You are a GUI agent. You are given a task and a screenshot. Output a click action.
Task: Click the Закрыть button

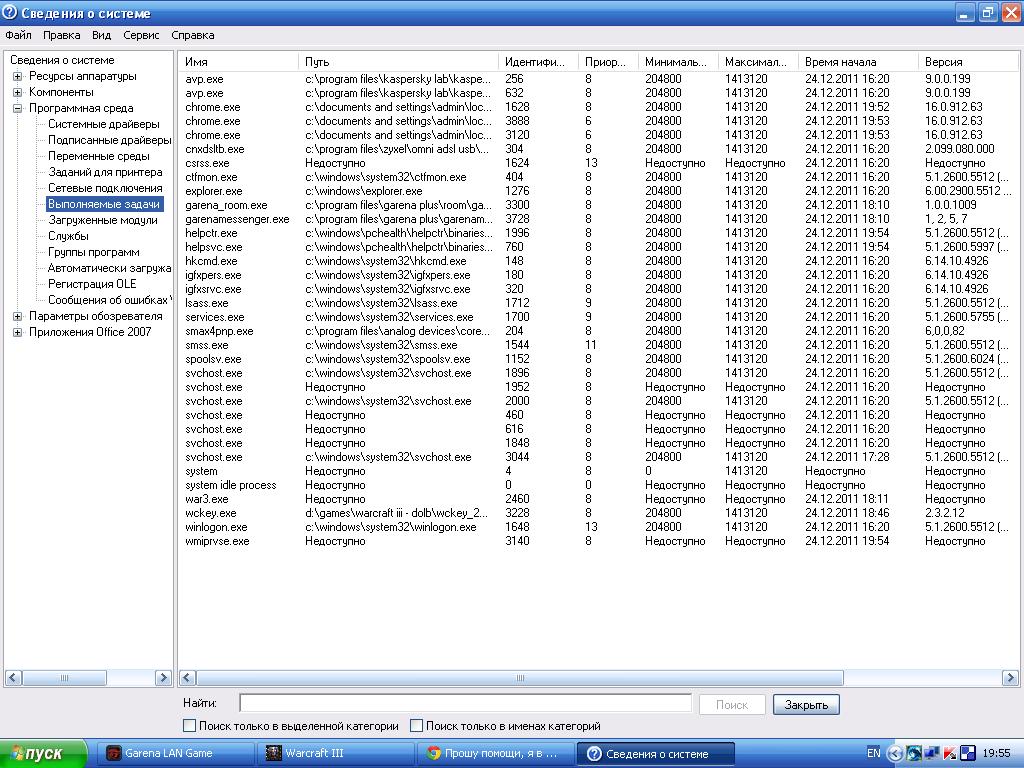coord(805,704)
